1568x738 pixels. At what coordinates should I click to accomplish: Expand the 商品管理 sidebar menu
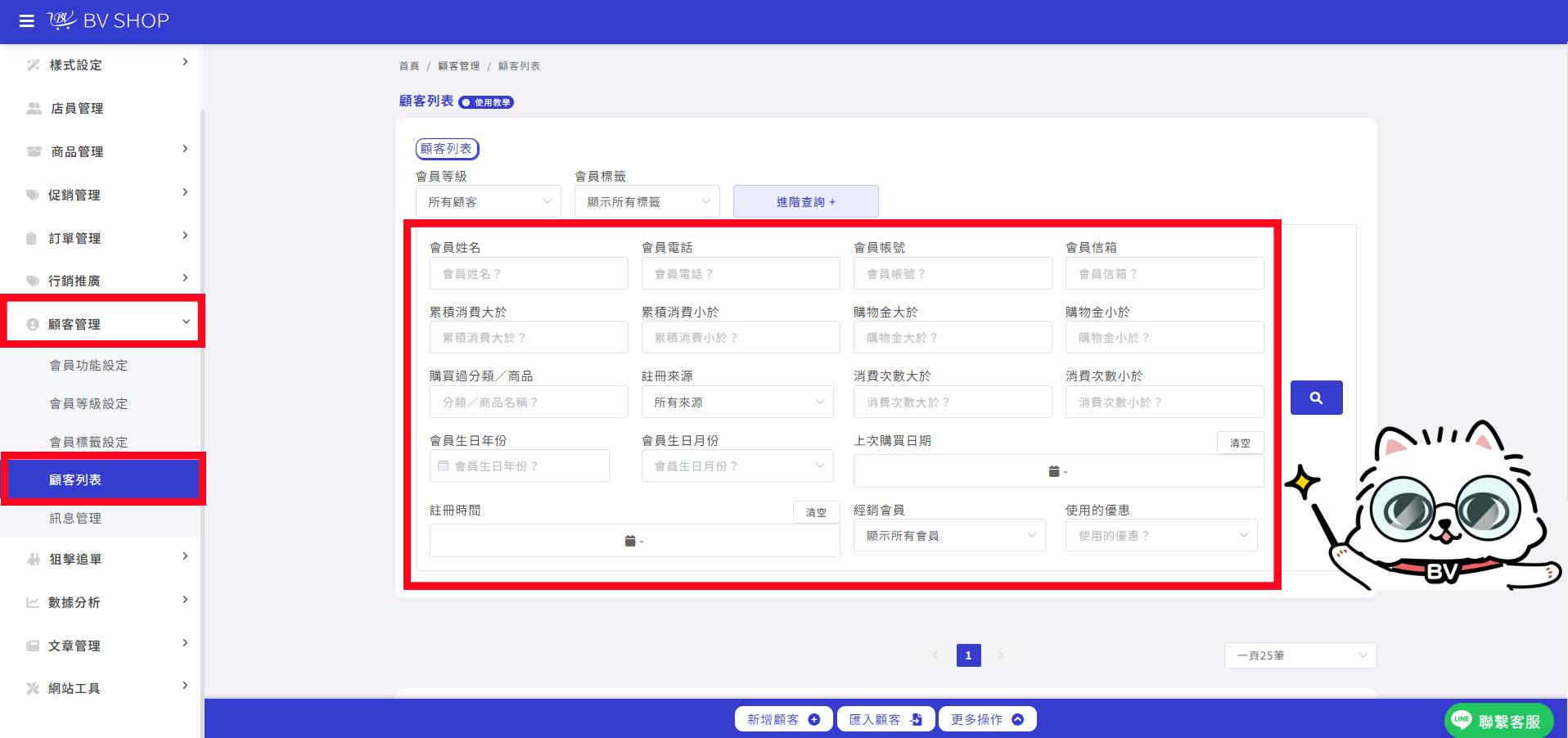pos(102,151)
